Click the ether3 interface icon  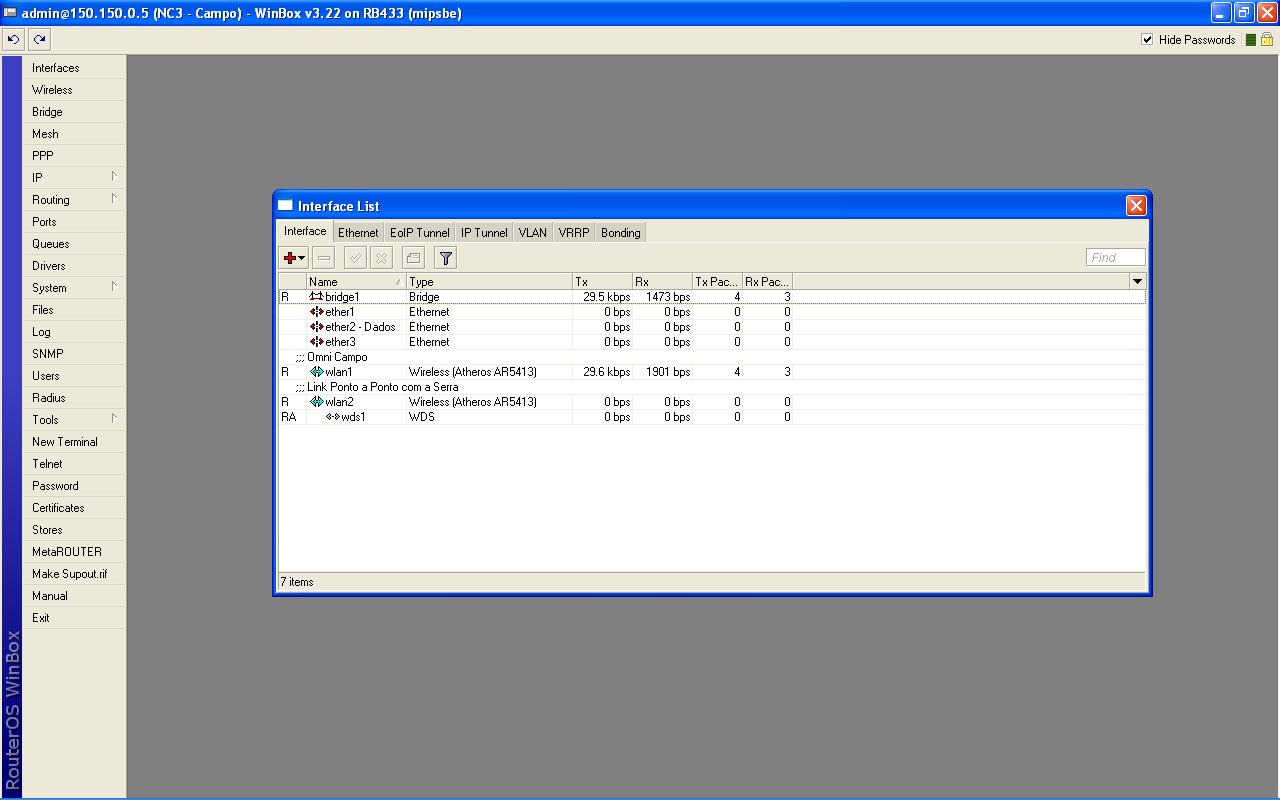click(x=316, y=342)
